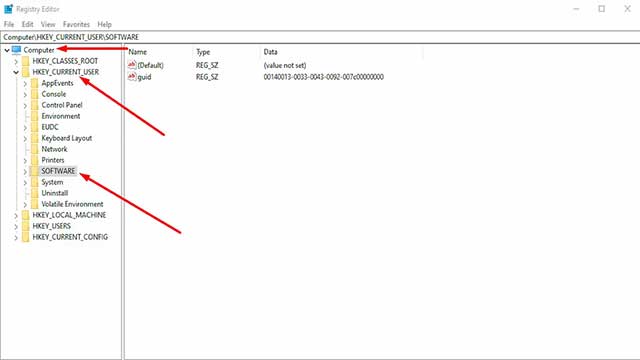Collapse the Computer root node
This screenshot has height=360, width=640.
coord(7,50)
